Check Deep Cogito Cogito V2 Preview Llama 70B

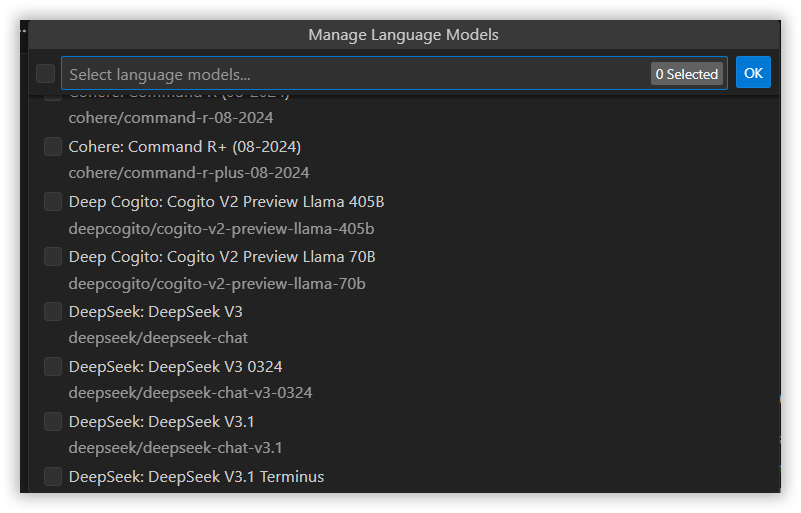(x=53, y=256)
